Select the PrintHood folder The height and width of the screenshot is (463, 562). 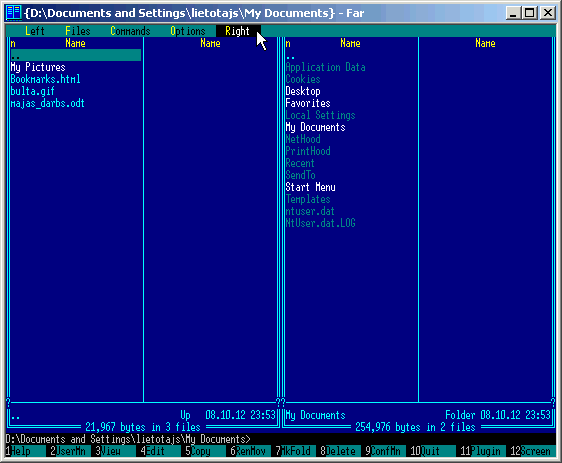tap(308, 151)
